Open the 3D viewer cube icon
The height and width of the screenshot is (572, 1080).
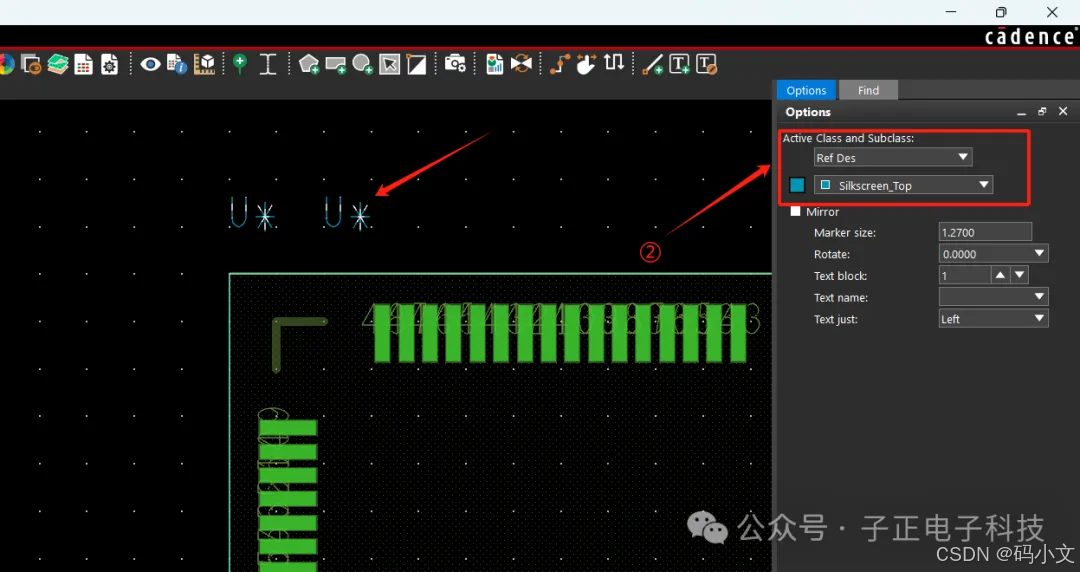pyautogui.click(x=205, y=65)
